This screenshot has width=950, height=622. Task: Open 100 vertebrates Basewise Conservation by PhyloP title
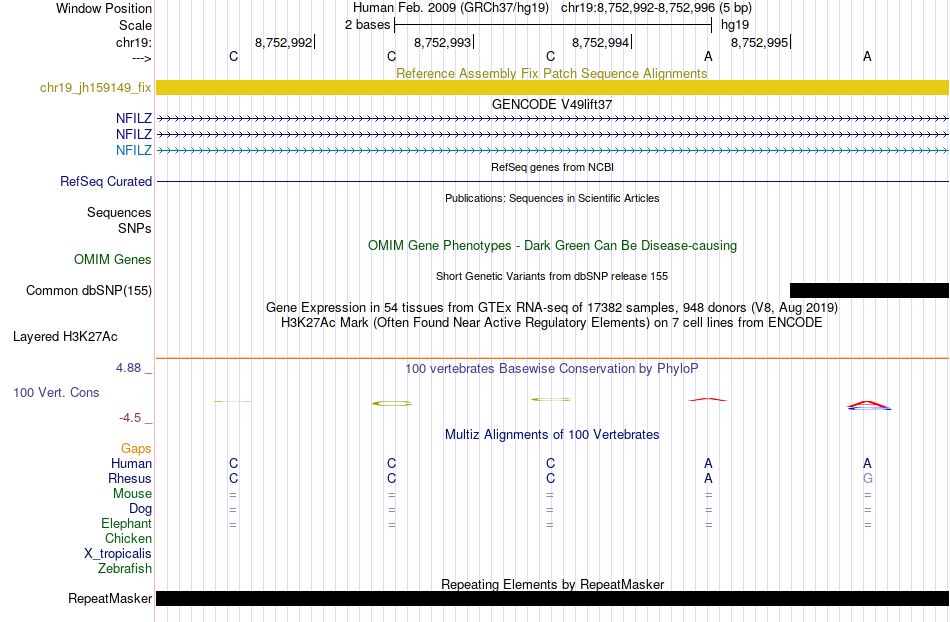point(552,368)
